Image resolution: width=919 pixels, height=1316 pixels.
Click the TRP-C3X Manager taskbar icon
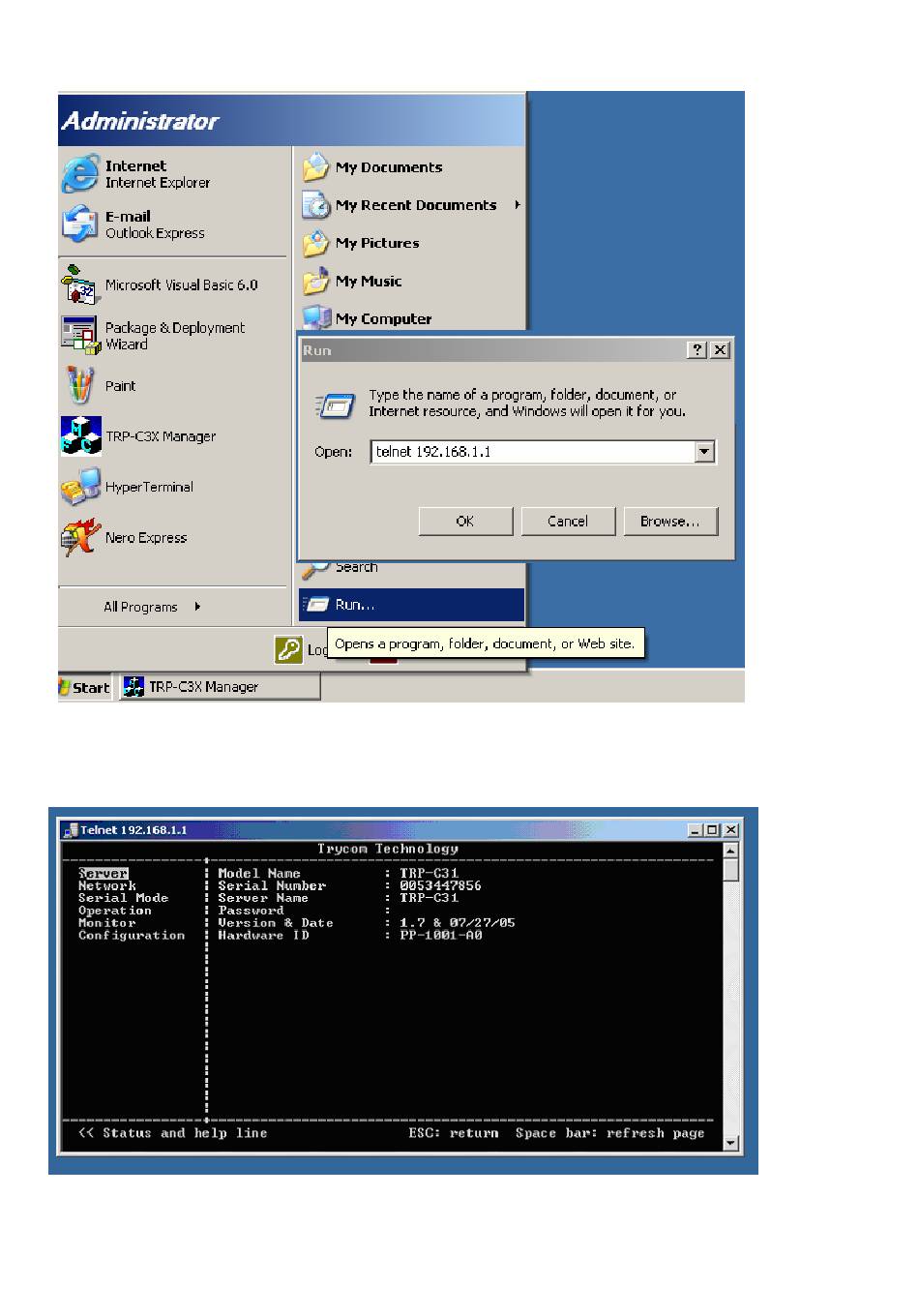pyautogui.click(x=134, y=687)
